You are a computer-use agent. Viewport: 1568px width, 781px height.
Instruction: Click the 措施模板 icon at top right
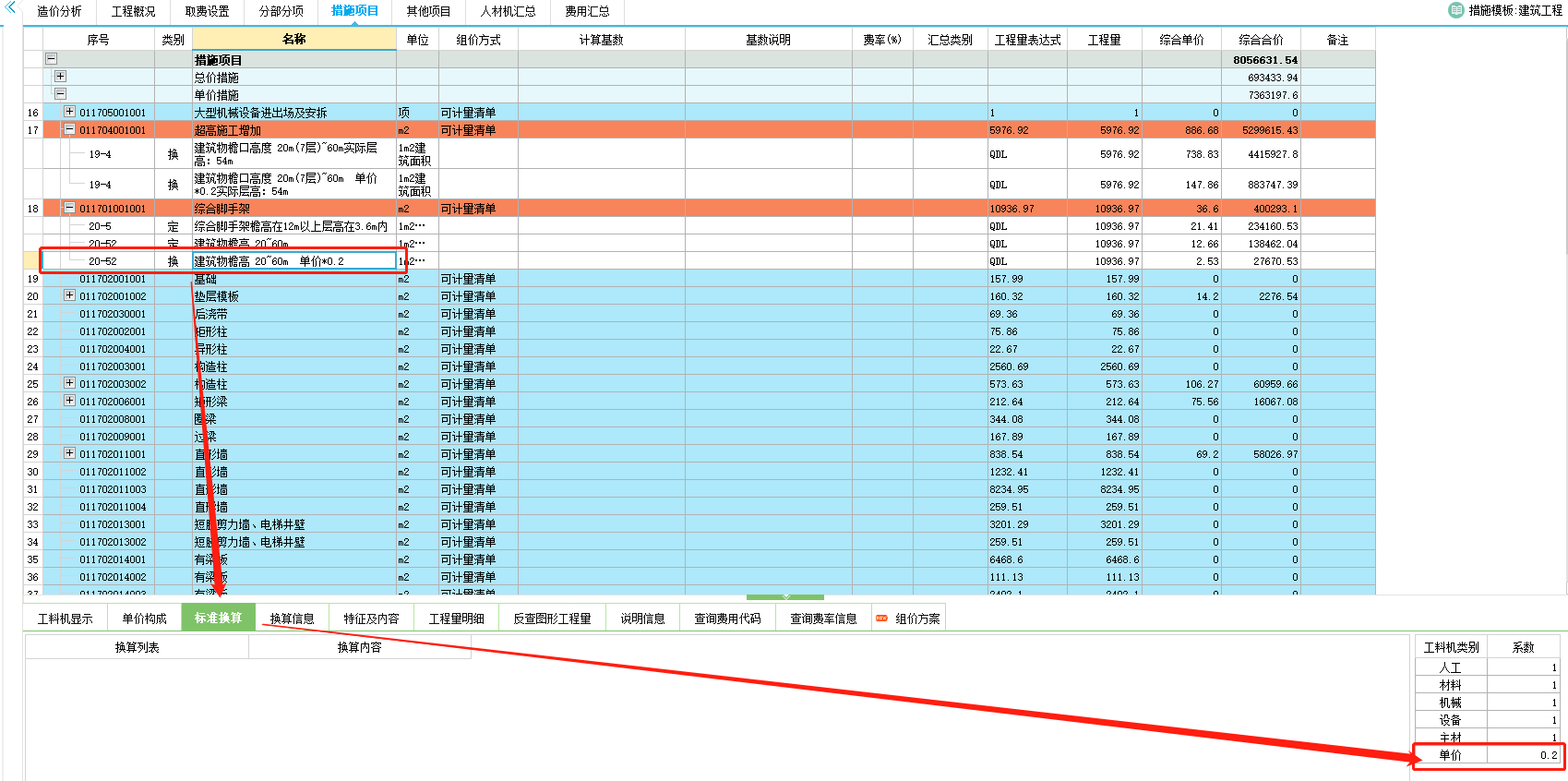[1455, 10]
